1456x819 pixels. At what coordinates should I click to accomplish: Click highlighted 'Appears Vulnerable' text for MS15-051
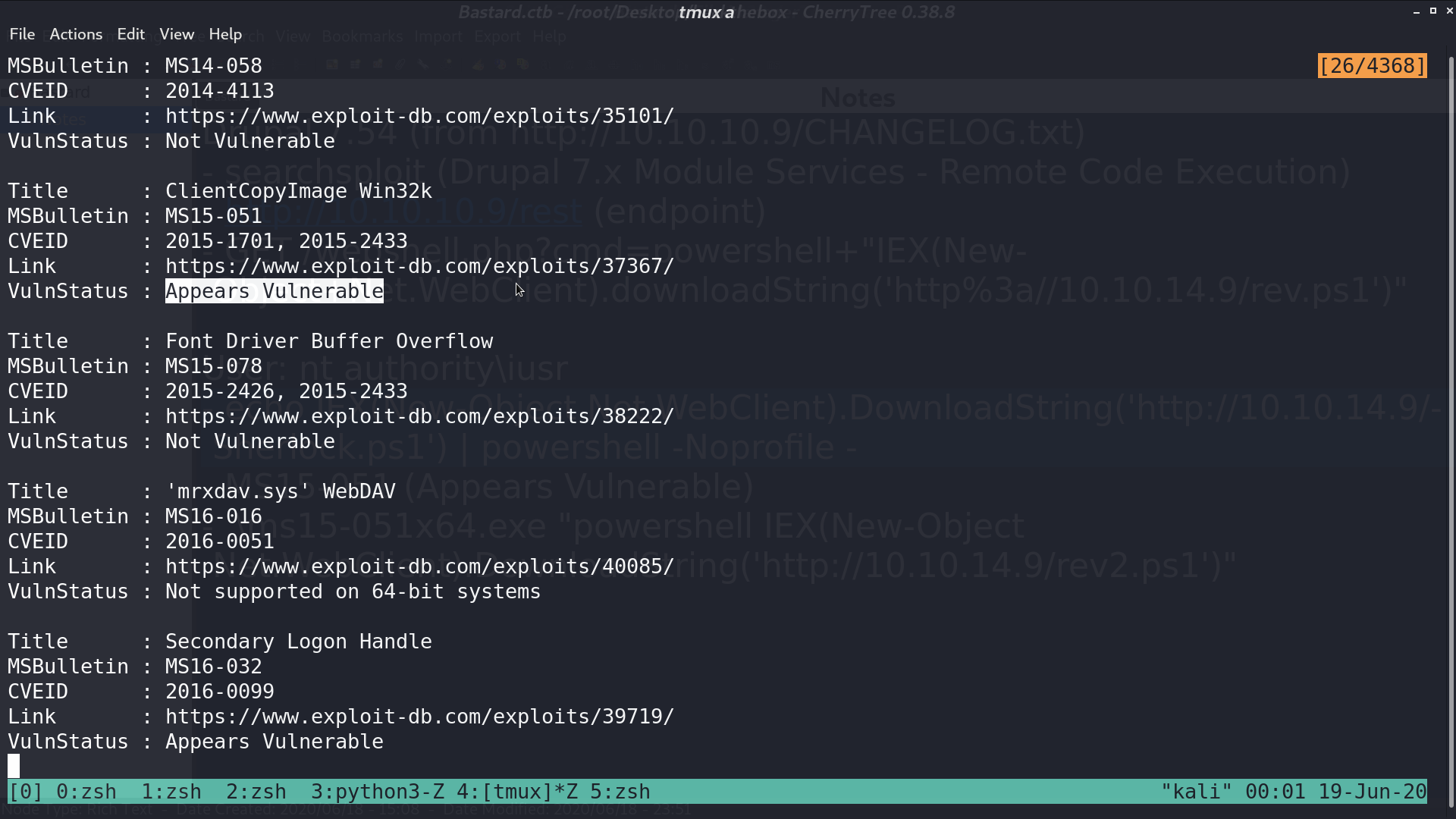click(x=275, y=291)
